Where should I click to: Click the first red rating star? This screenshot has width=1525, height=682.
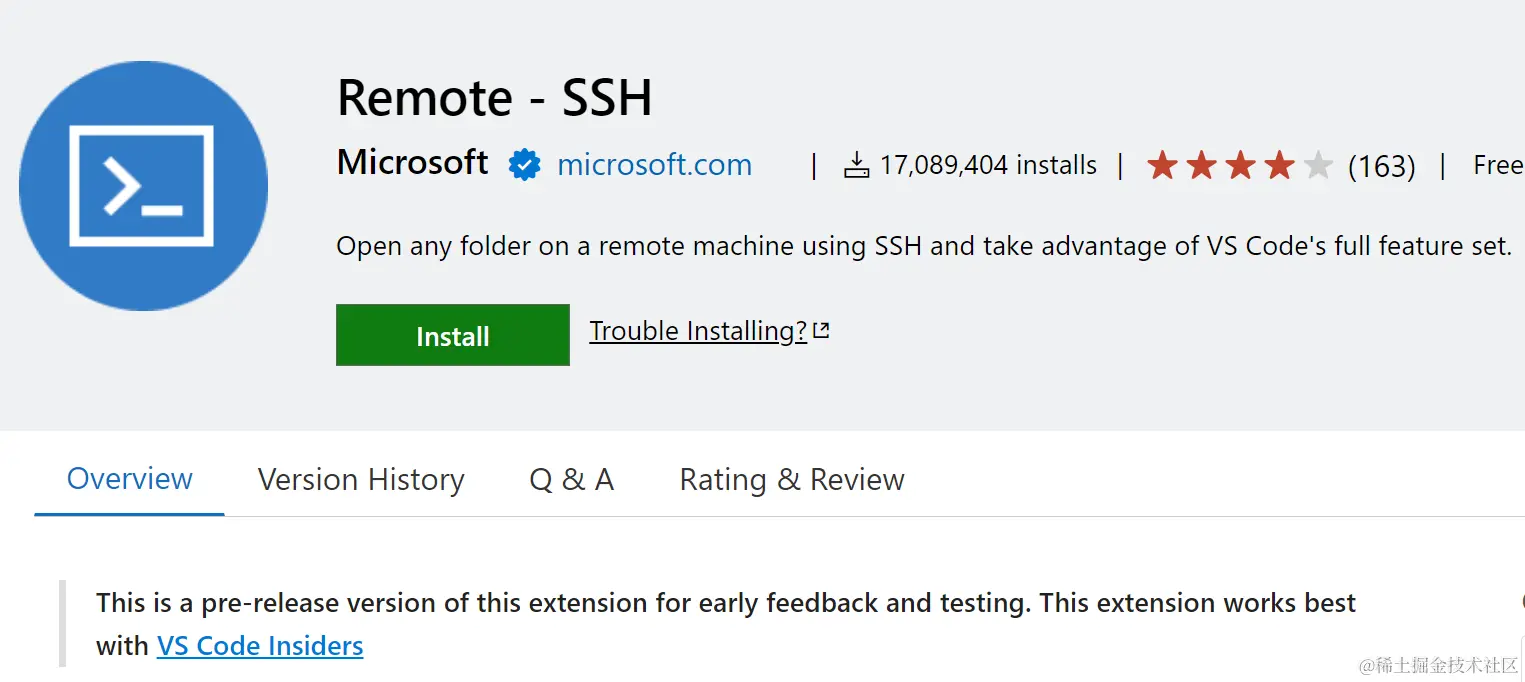pos(1162,165)
